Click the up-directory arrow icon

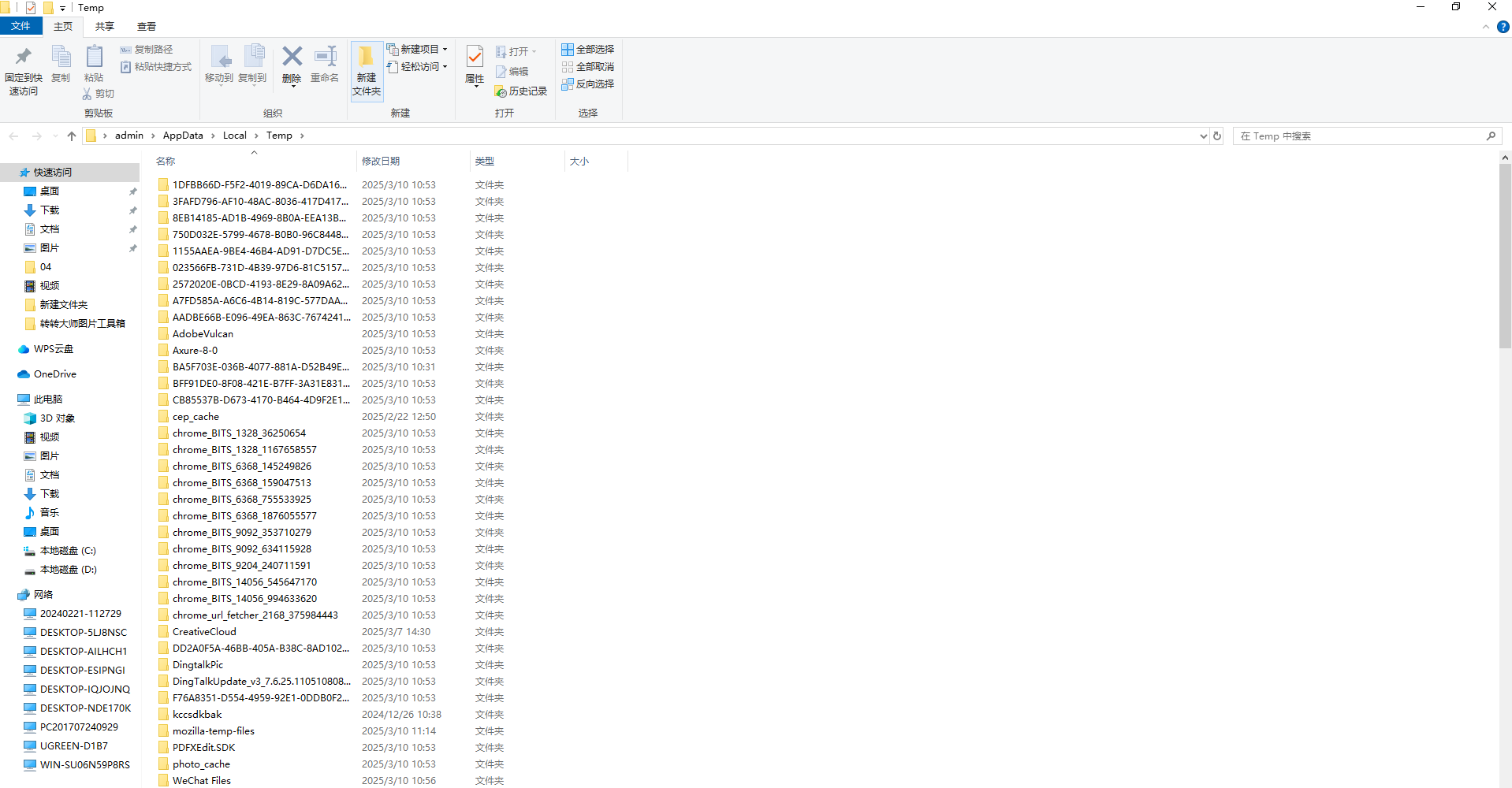(72, 136)
